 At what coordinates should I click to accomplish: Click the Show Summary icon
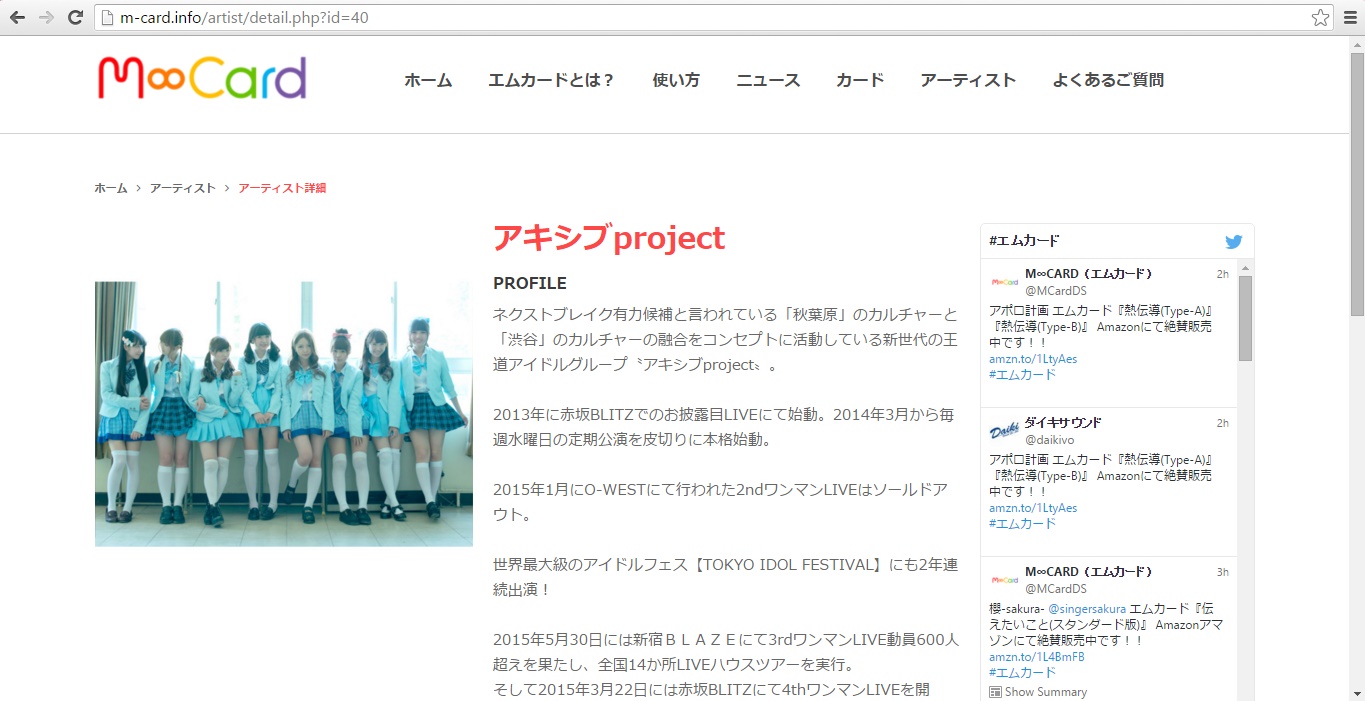click(x=995, y=692)
